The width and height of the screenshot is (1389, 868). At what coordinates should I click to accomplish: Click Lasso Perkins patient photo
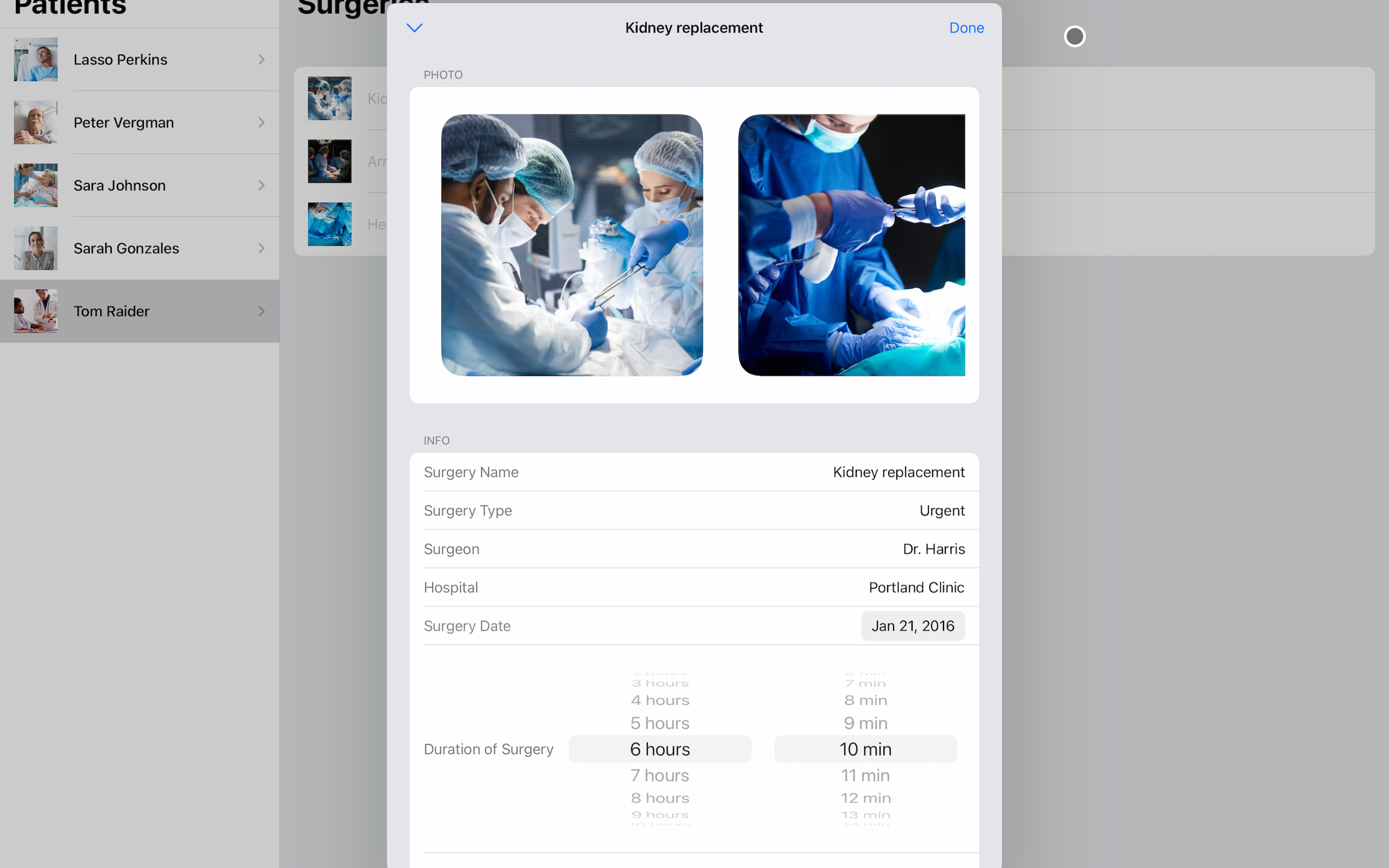point(36,60)
